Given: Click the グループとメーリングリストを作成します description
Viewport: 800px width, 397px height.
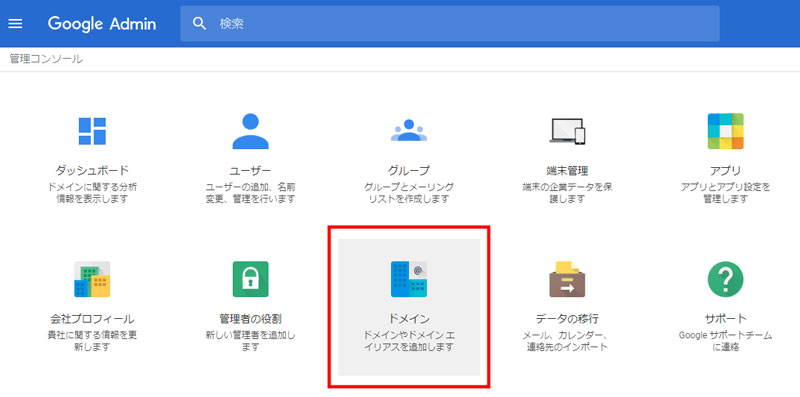Looking at the screenshot, I should click(x=409, y=193).
